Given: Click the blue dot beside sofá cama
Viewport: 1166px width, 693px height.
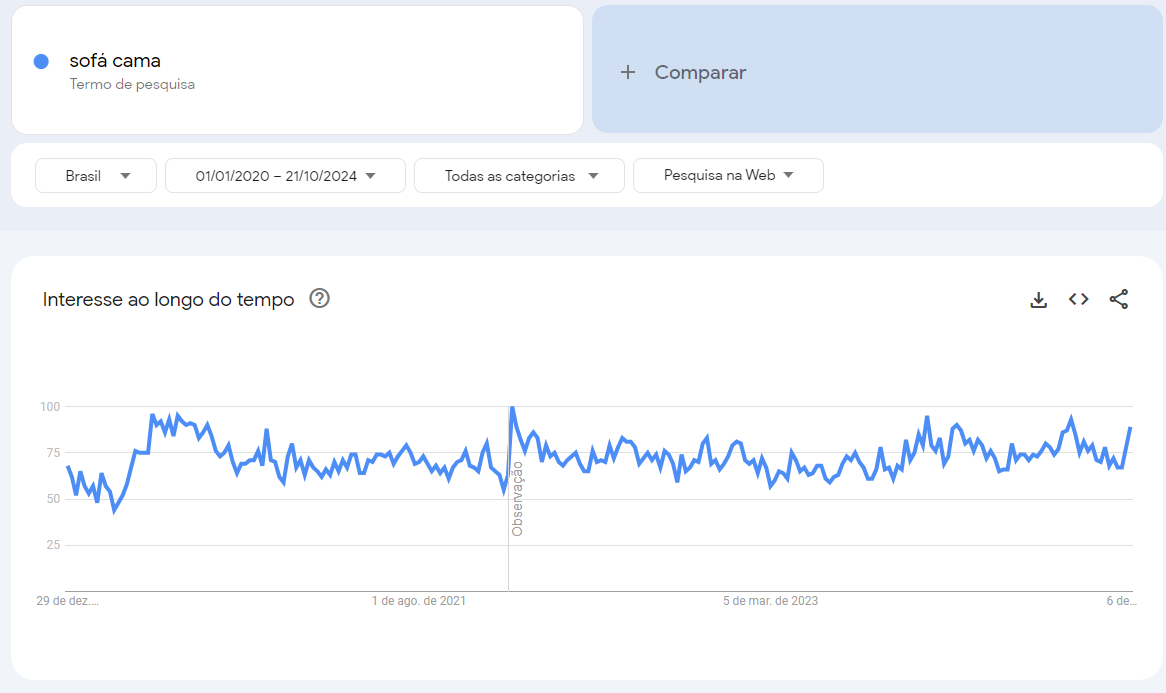Looking at the screenshot, I should 42,61.
